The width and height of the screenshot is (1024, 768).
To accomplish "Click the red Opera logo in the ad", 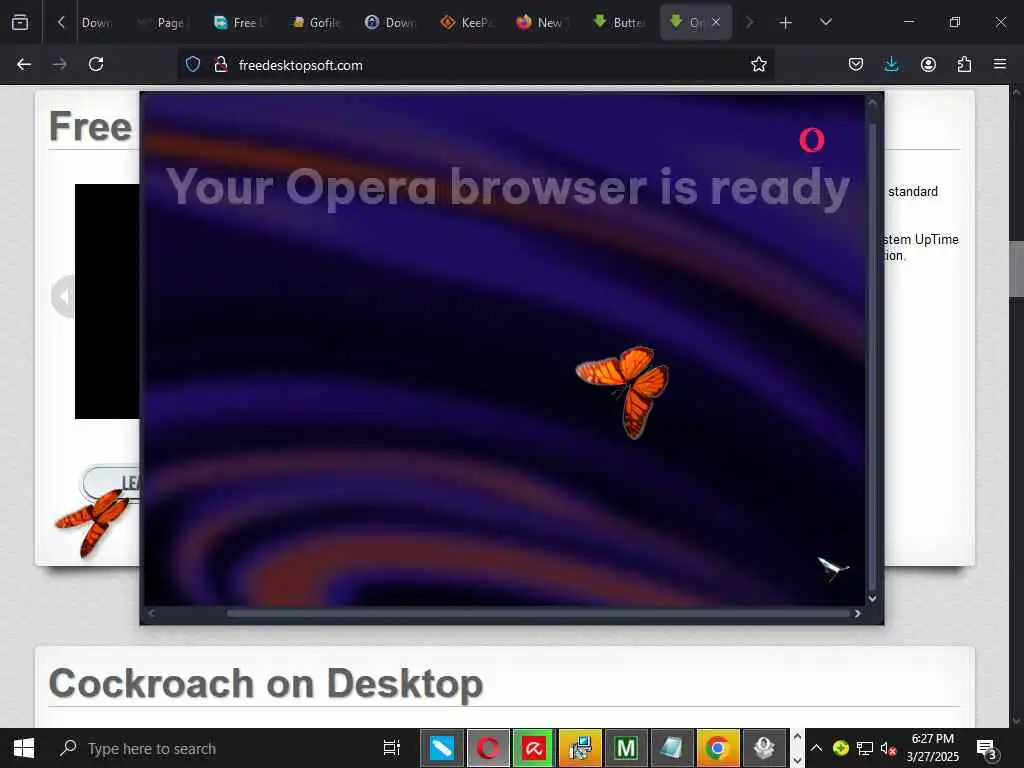I will point(812,140).
